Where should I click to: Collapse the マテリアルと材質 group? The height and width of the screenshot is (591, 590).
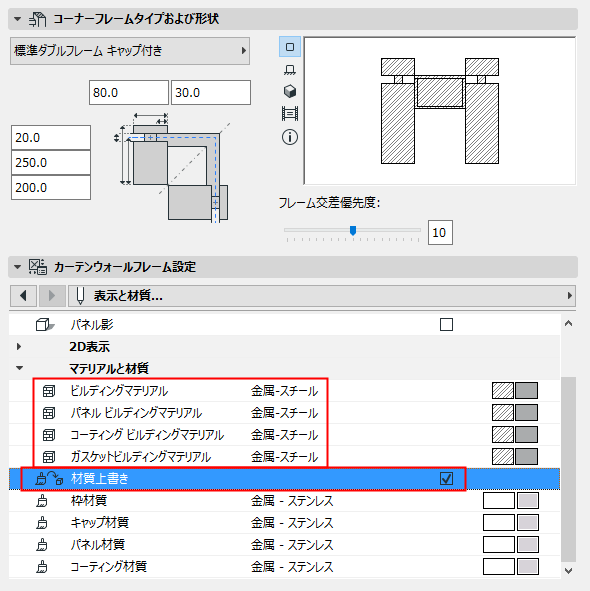tap(19, 368)
